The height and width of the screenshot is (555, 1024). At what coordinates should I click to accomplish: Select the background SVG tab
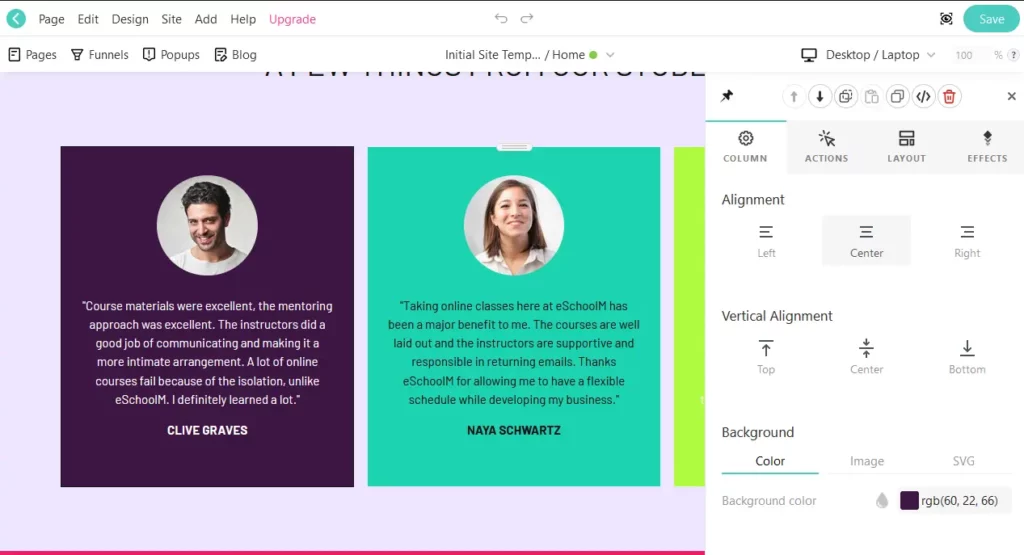(x=963, y=461)
